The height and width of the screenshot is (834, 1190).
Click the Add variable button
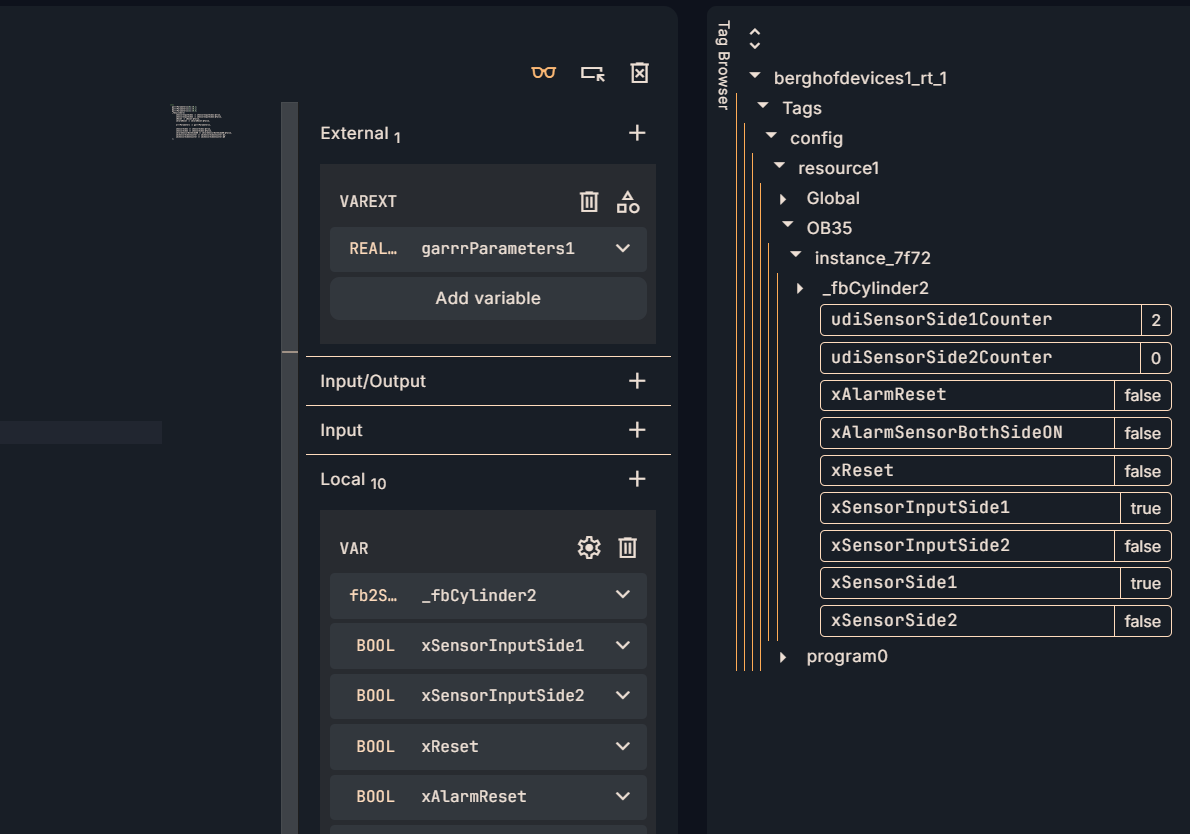tap(488, 298)
